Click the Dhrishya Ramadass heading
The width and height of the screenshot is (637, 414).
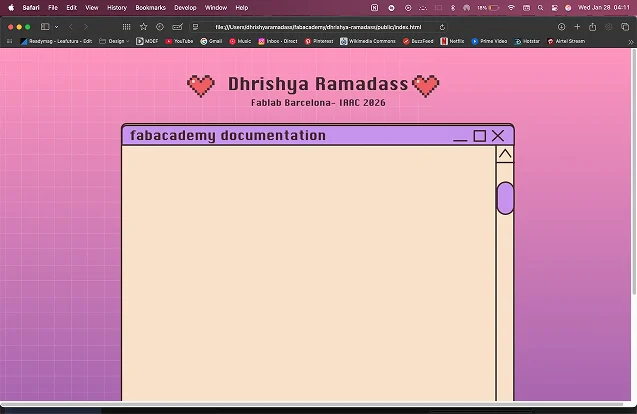click(318, 84)
